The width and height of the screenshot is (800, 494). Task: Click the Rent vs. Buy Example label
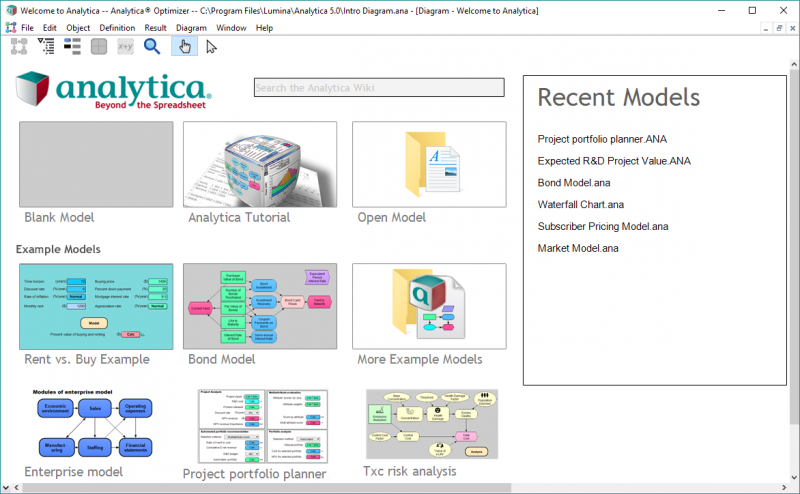tap(87, 360)
